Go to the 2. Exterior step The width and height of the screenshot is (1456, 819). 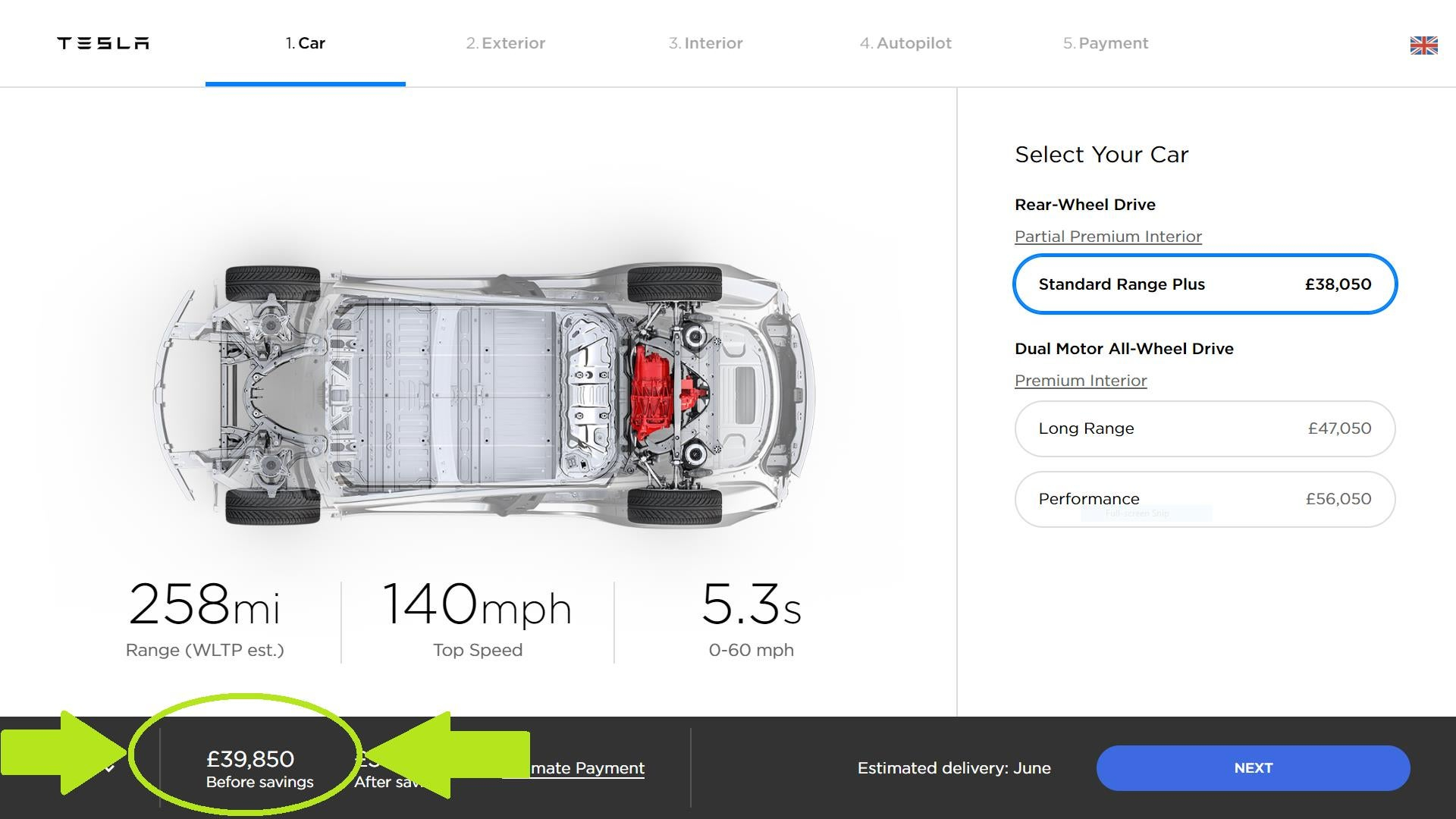coord(506,43)
